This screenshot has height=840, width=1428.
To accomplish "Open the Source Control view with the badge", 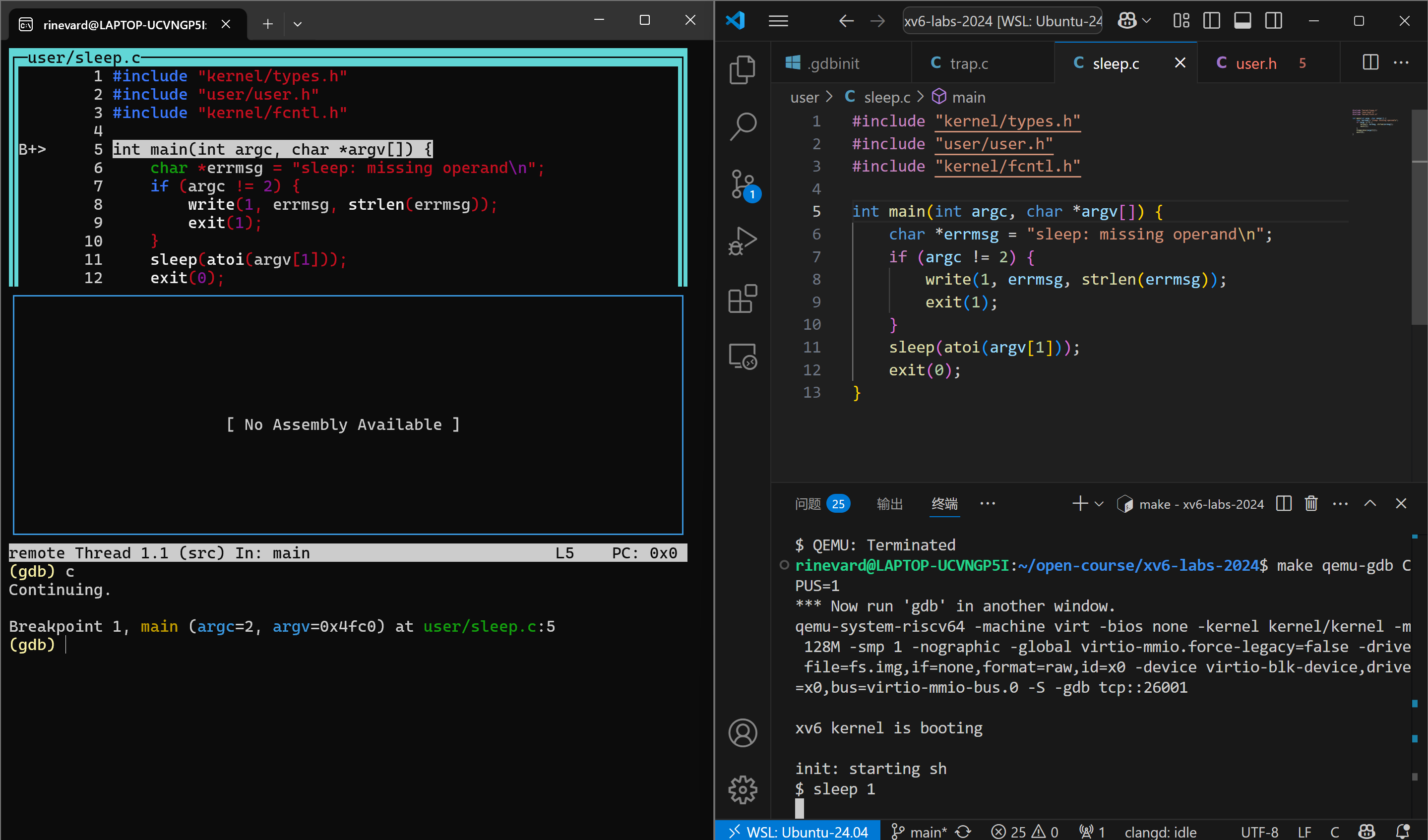I will (742, 184).
